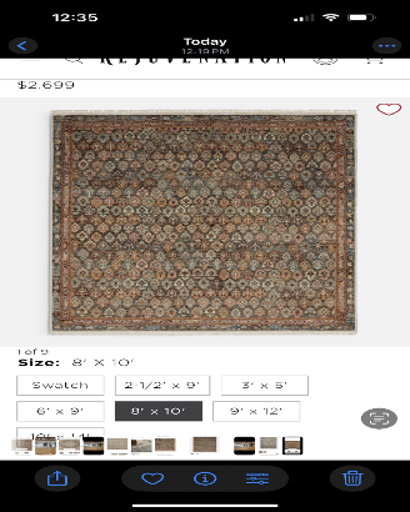Delete photo using the trash icon
The height and width of the screenshot is (512, 410).
click(353, 479)
